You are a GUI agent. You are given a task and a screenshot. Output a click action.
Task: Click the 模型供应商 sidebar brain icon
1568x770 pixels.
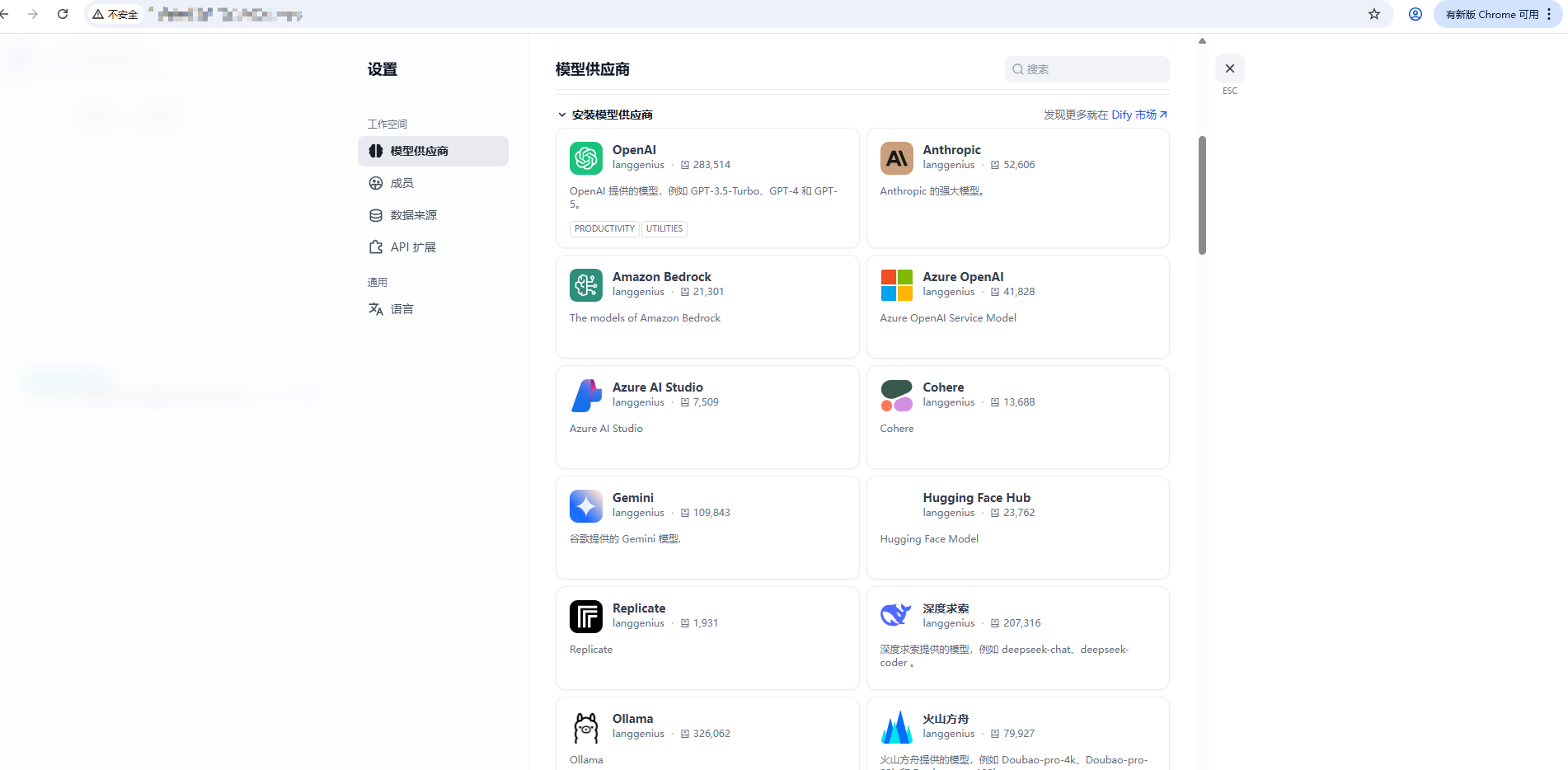[x=376, y=151]
